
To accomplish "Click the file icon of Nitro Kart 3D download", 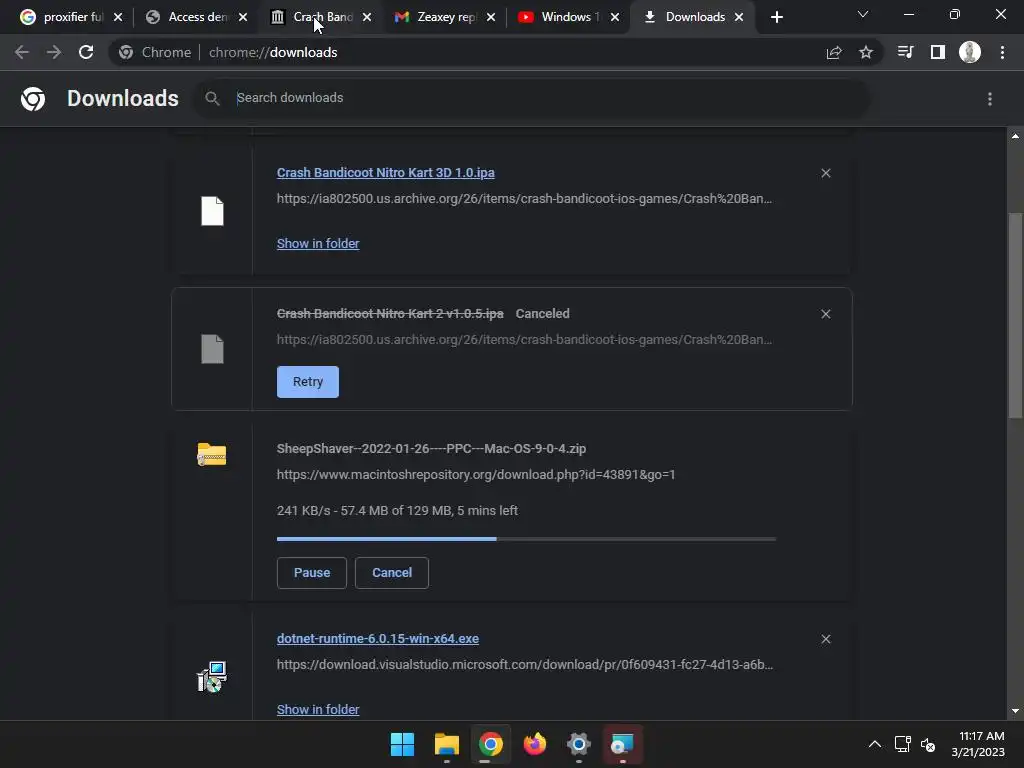I will 212,211.
